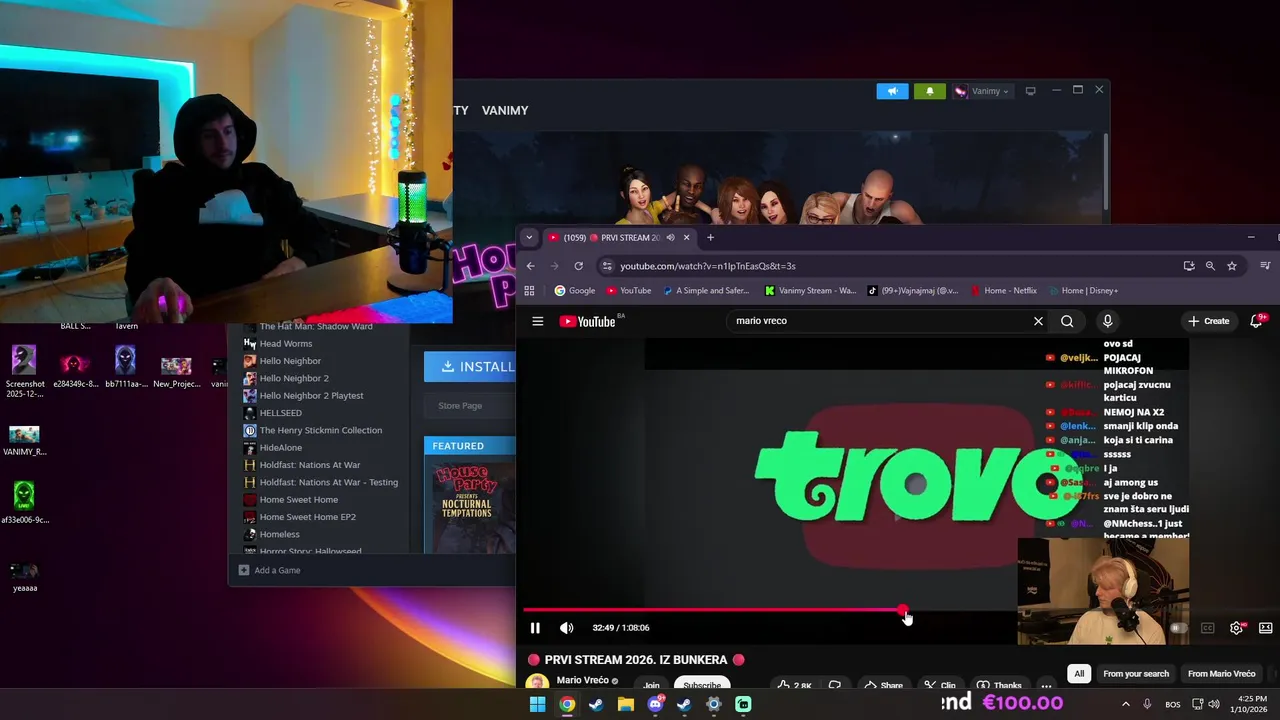Open the YouTube Create menu
This screenshot has height=720, width=1280.
(1209, 321)
